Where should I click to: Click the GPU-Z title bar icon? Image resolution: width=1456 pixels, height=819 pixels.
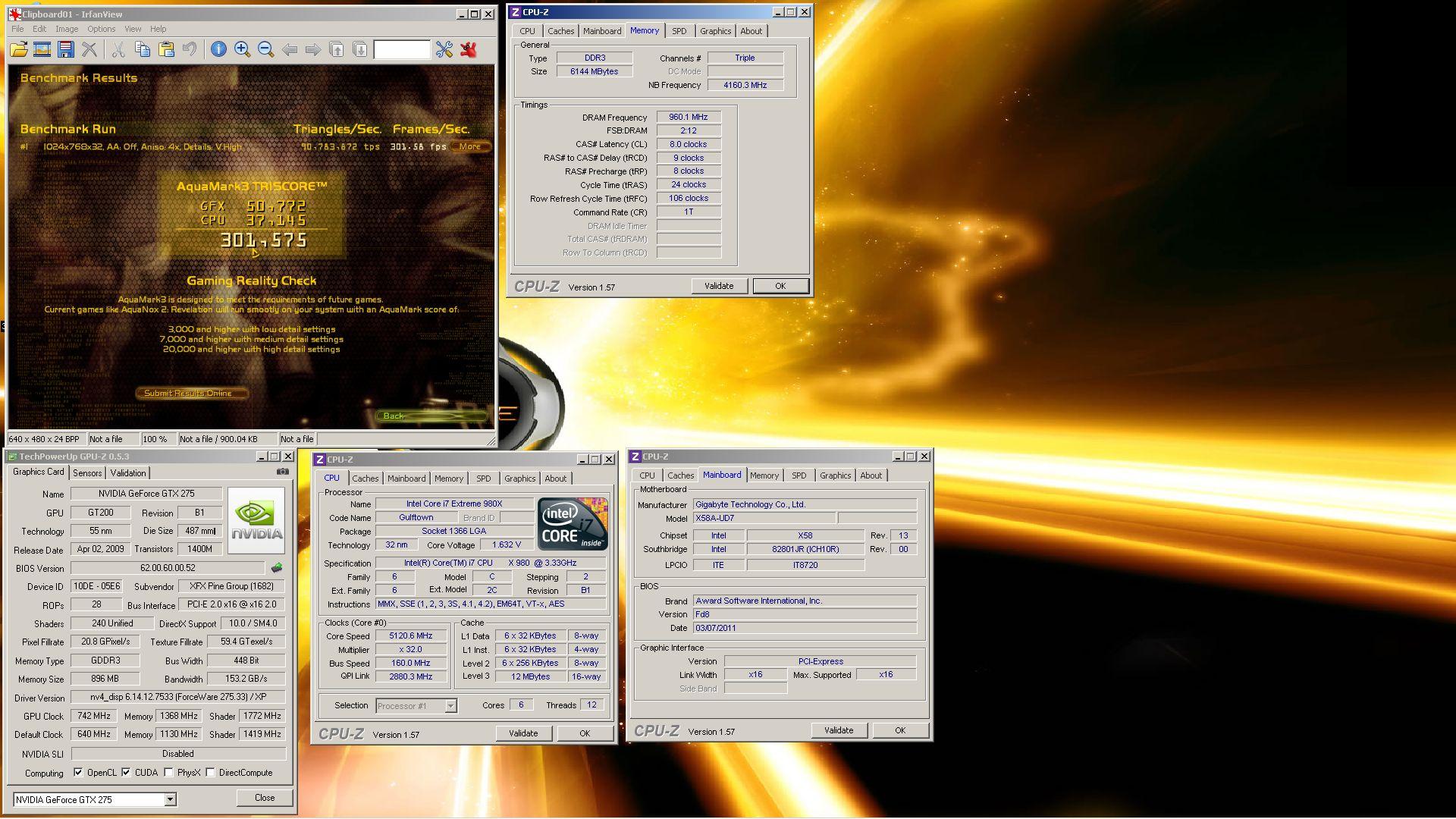pos(12,457)
